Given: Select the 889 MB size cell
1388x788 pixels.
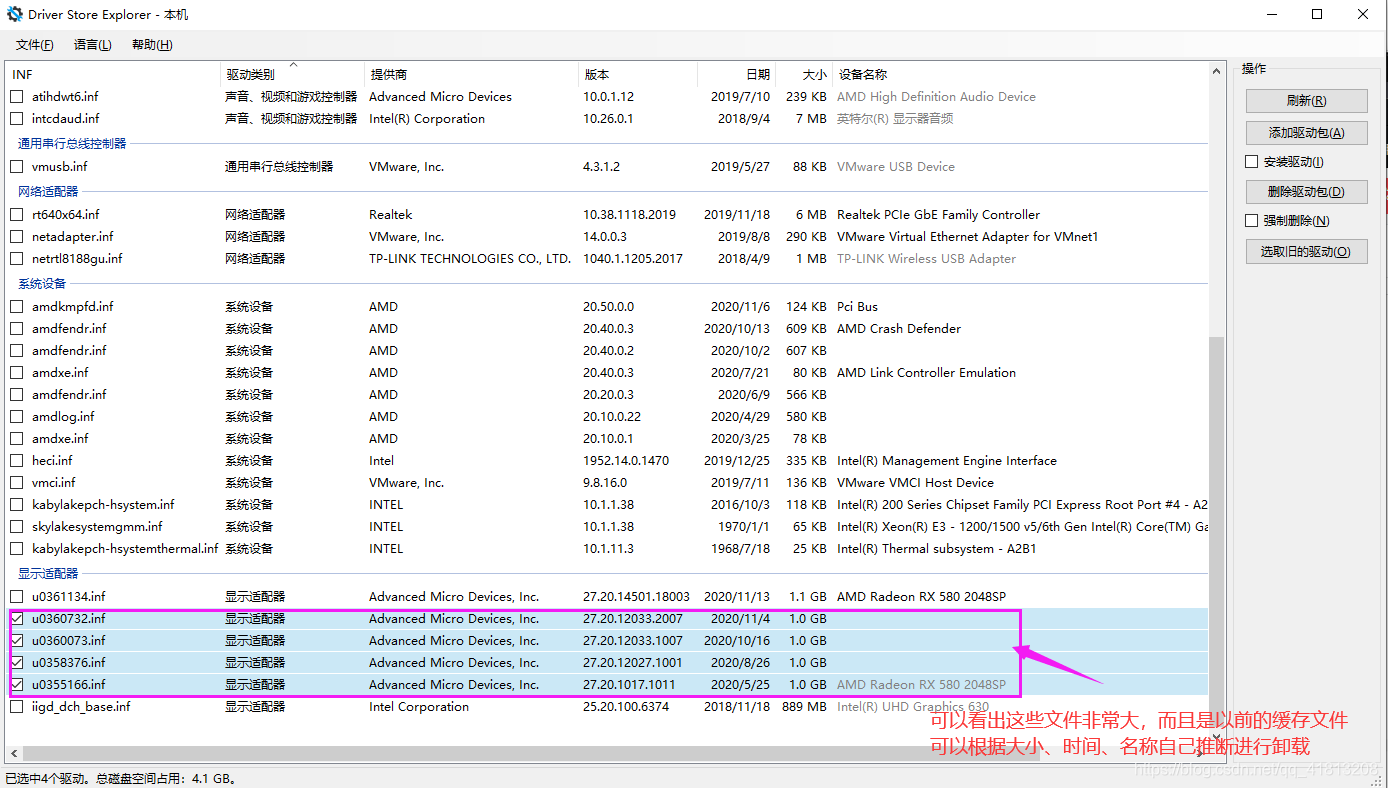Looking at the screenshot, I should point(804,707).
